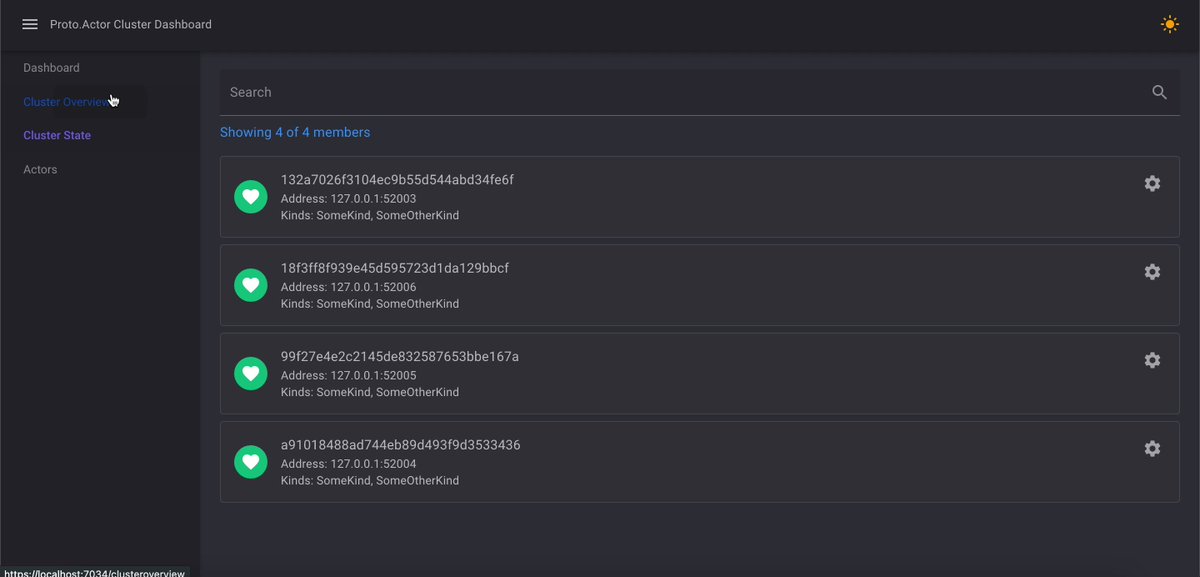Select member ID a91018488ad744eb89d493f9d3533436
1200x577 pixels.
coord(400,445)
